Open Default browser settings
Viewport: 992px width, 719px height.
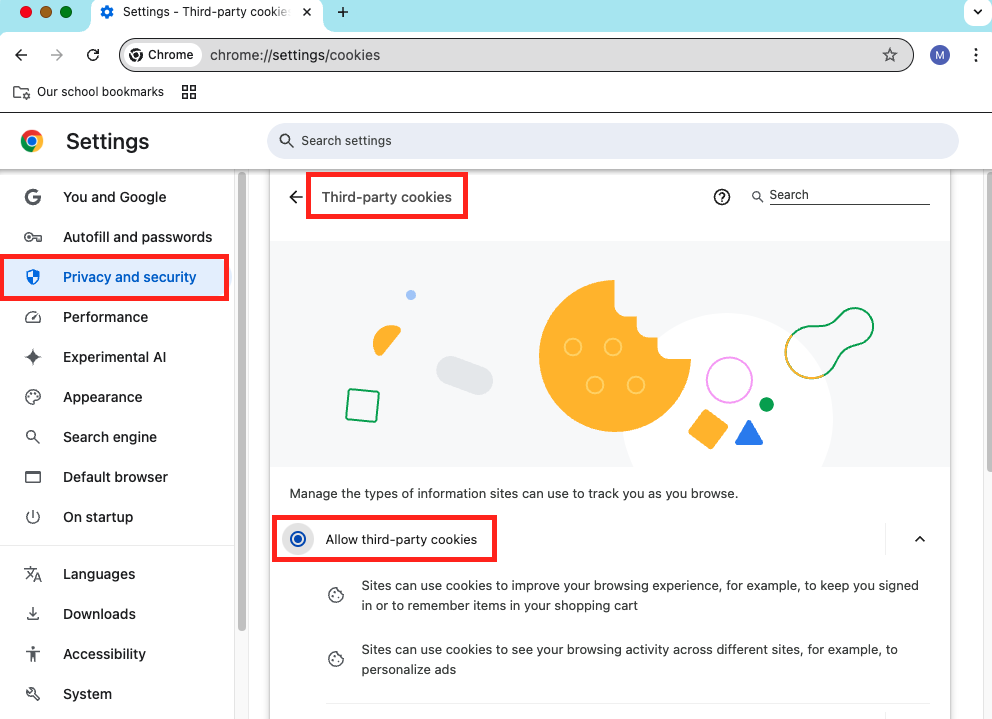[x=115, y=477]
